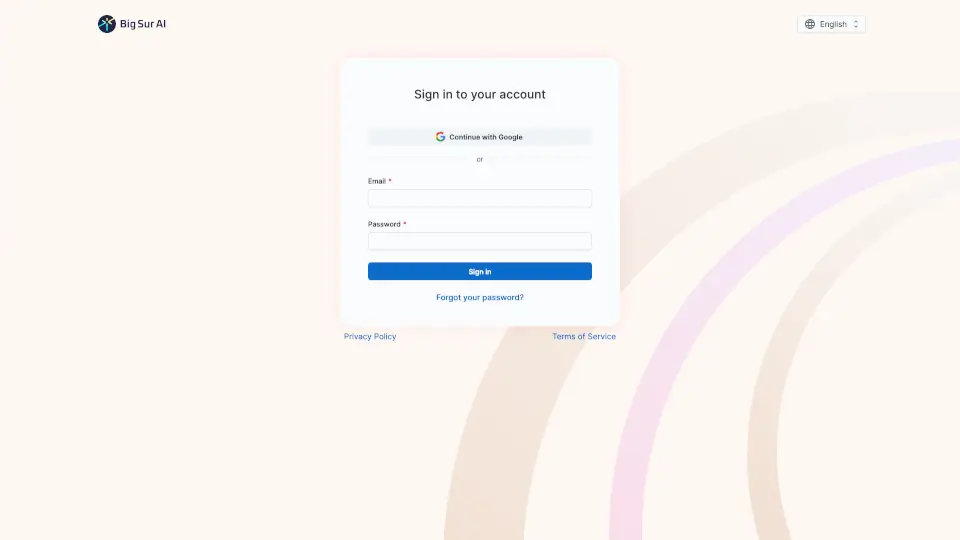Focus the Password input field
960x540 pixels.
click(479, 241)
